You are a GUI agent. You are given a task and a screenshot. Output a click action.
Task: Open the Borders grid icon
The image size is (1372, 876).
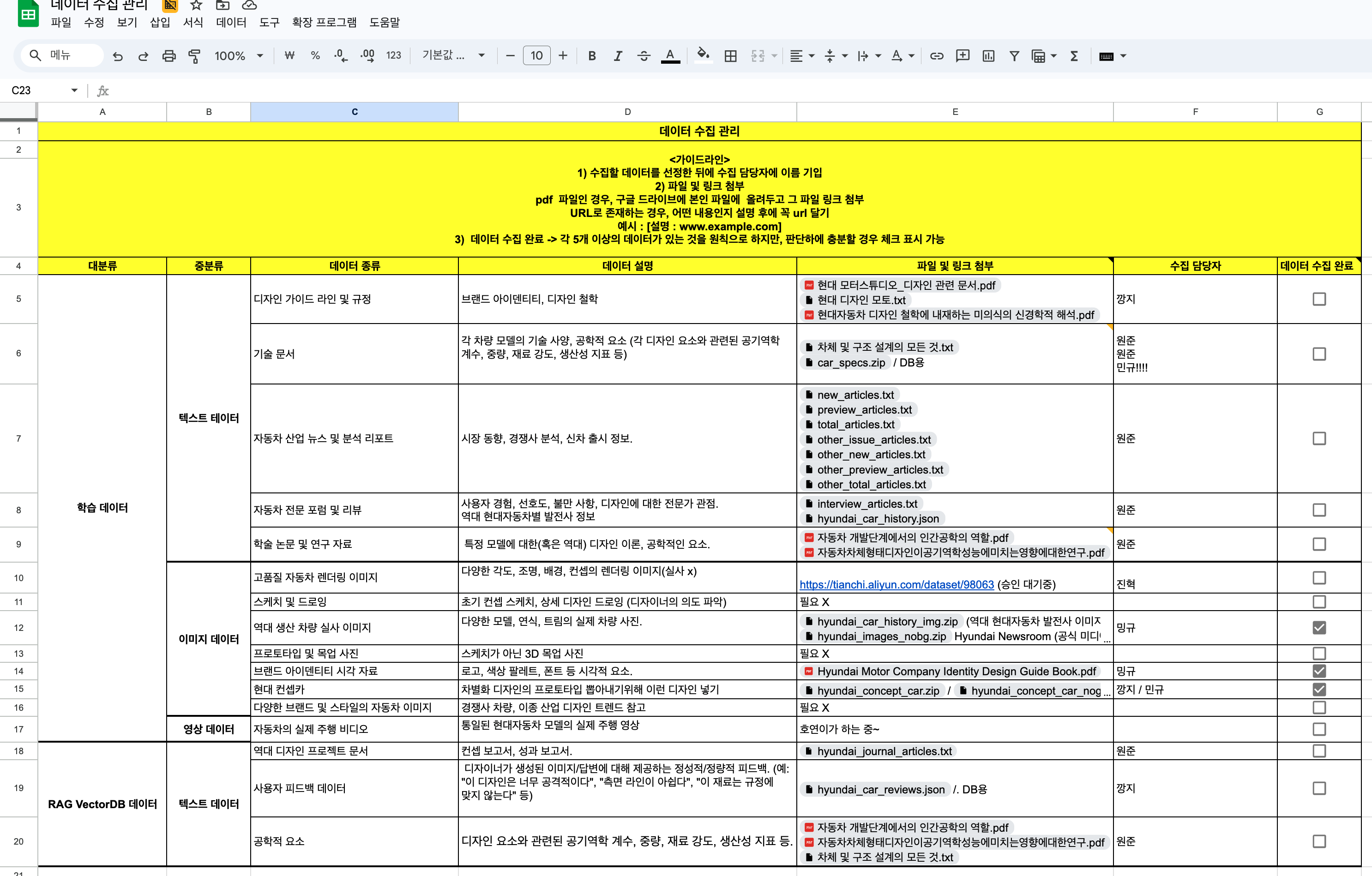[730, 56]
